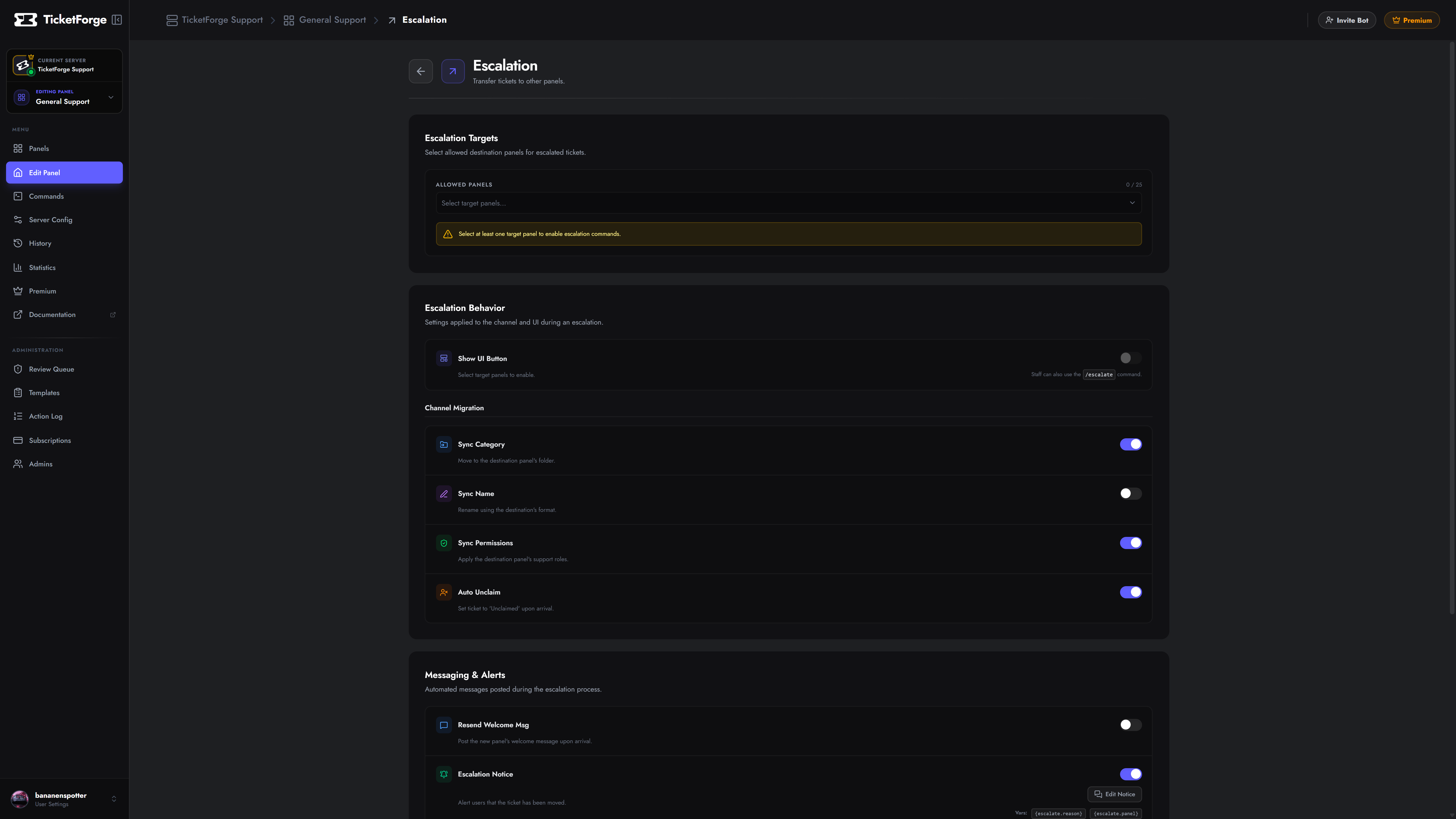Click the Invite Bot button

[x=1347, y=20]
